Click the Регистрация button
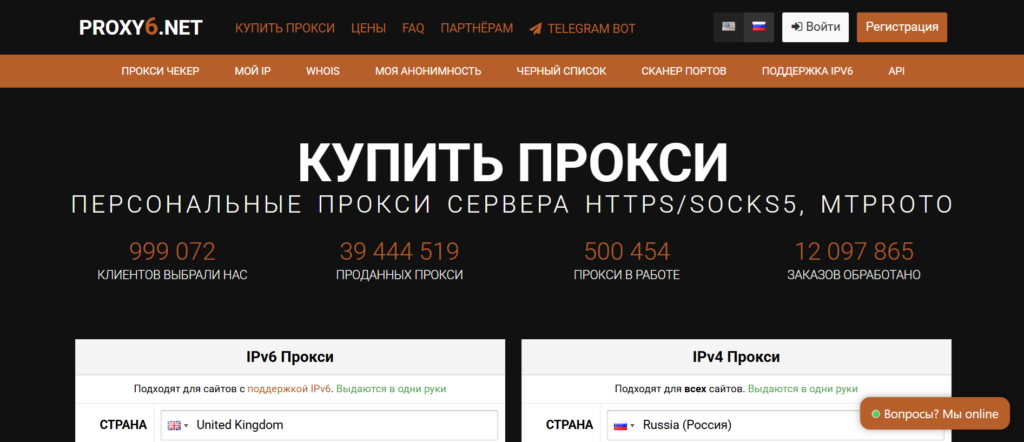The width and height of the screenshot is (1024, 442). (x=902, y=27)
